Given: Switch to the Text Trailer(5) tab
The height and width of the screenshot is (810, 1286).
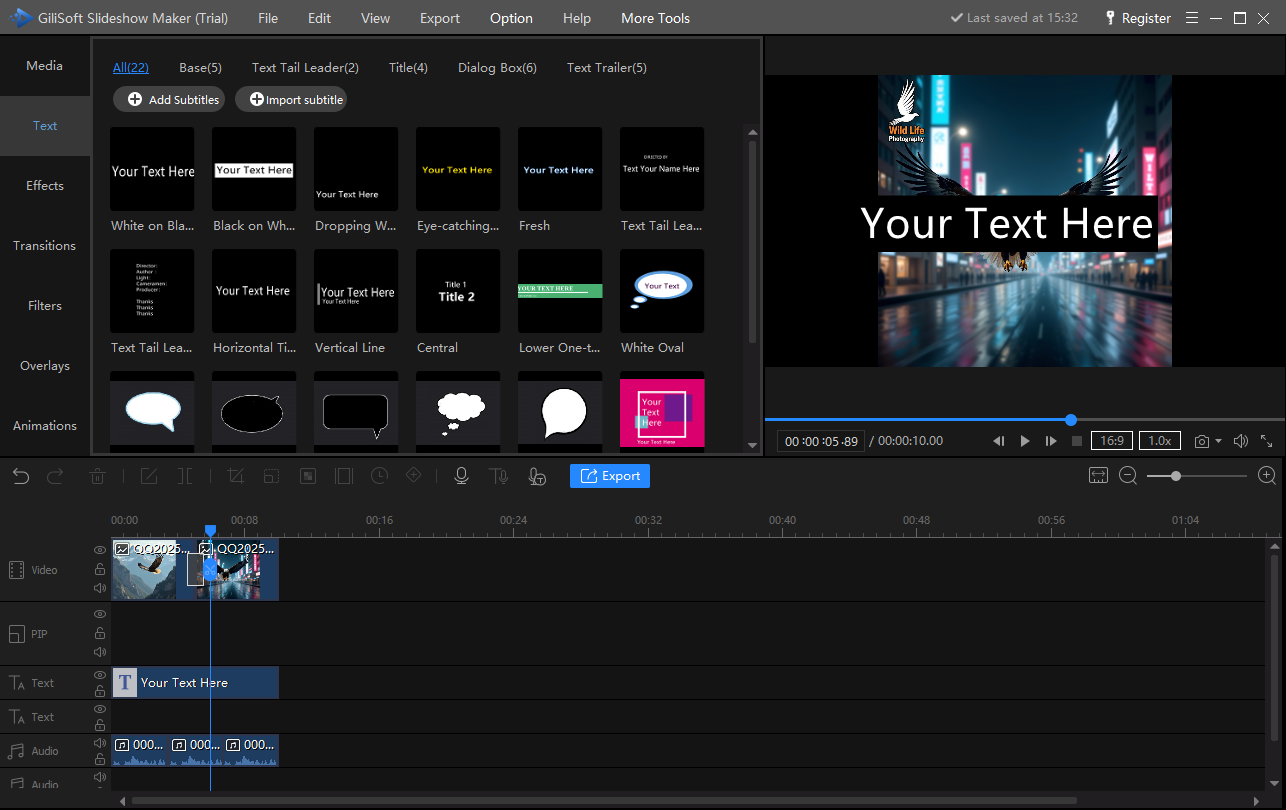Looking at the screenshot, I should pos(607,68).
